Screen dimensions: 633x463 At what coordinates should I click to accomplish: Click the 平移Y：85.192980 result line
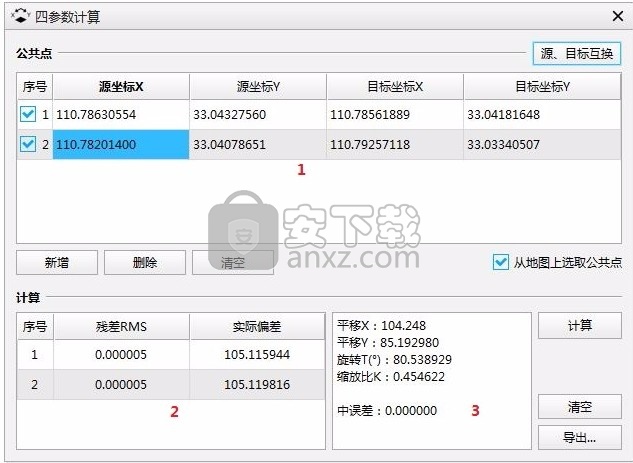coord(388,342)
